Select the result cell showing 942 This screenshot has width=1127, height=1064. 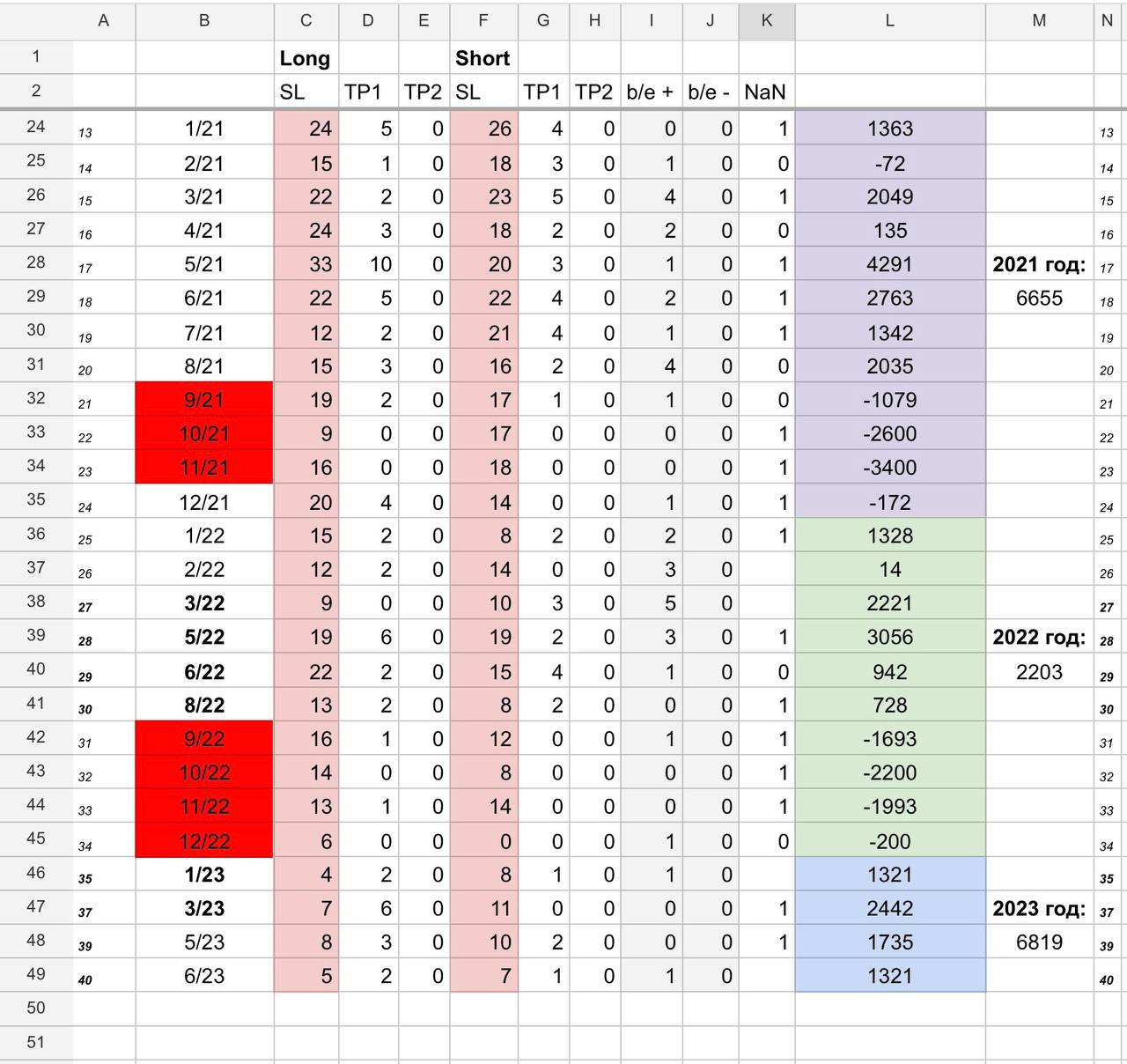click(x=890, y=672)
